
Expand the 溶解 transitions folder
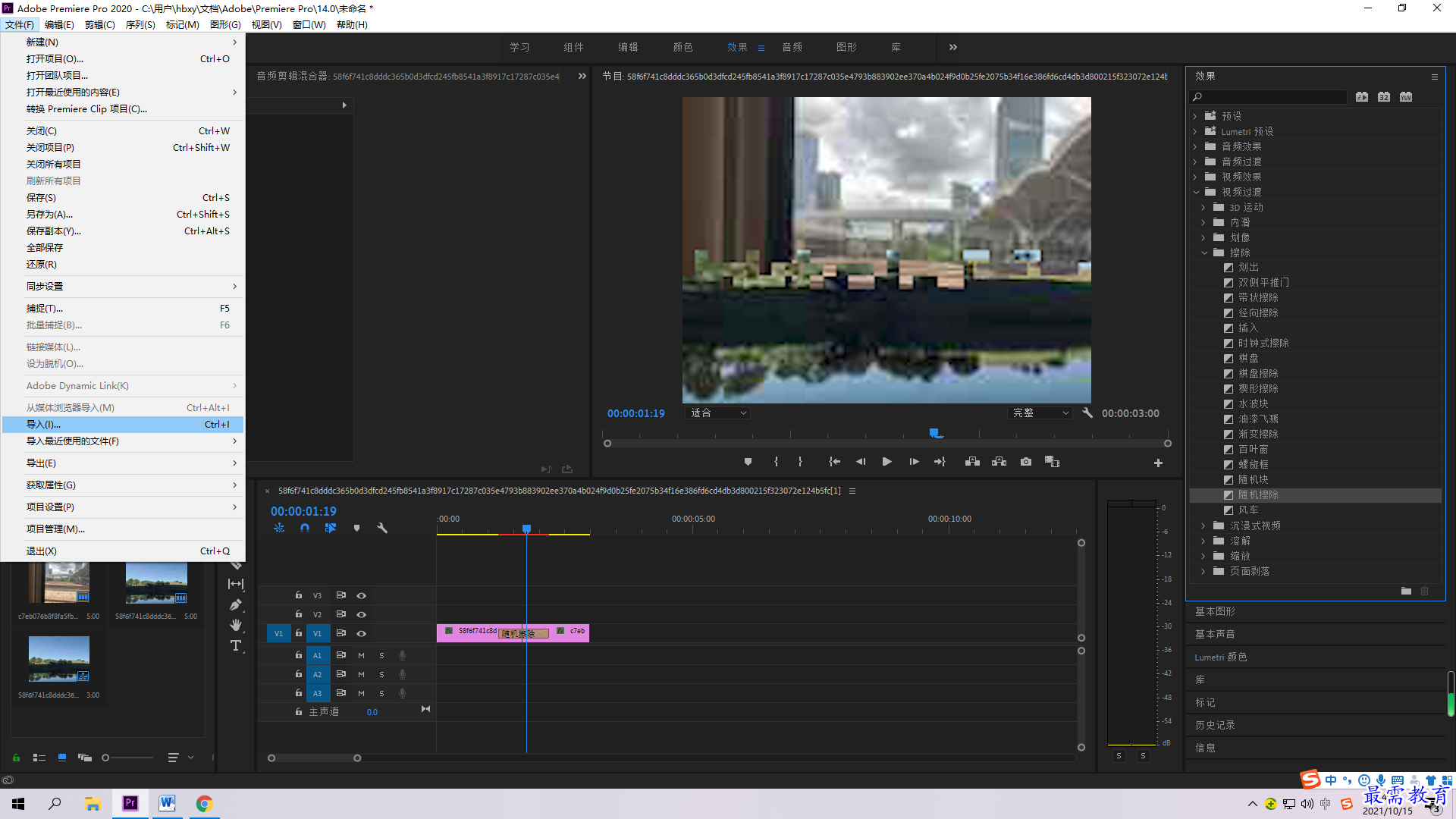point(1204,541)
